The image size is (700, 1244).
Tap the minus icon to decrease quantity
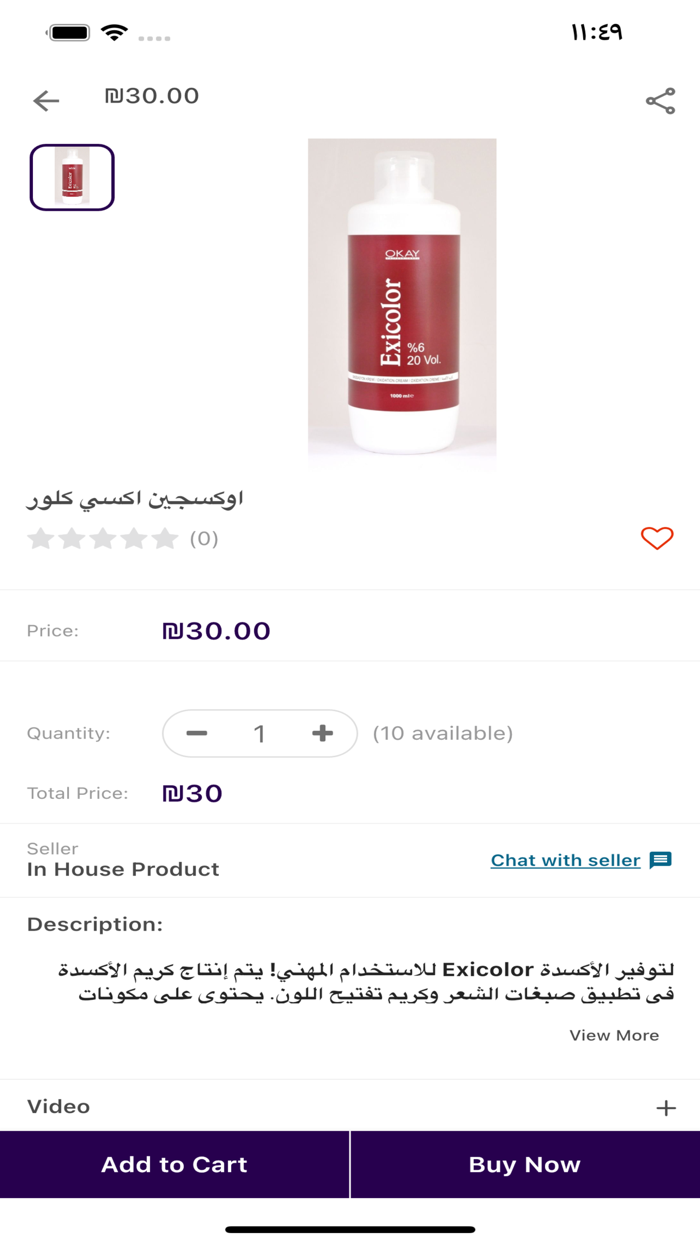197,733
